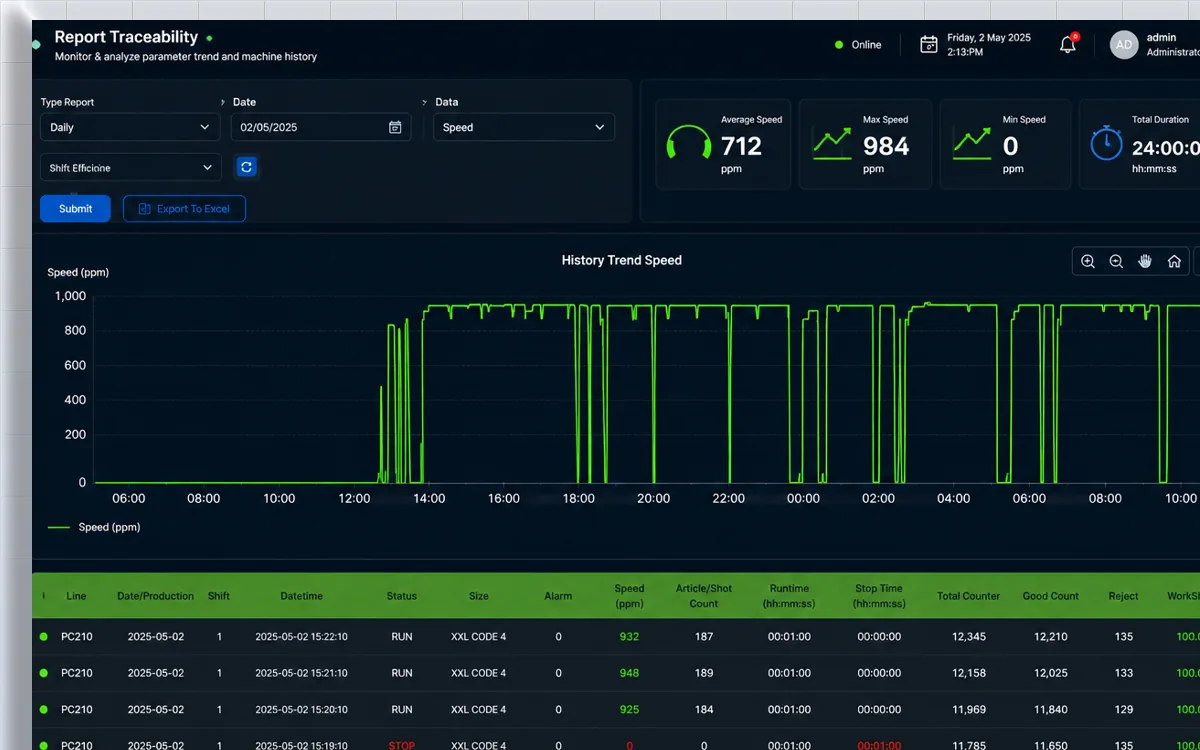Image resolution: width=1200 pixels, height=750 pixels.
Task: Click the admin username text
Action: click(1161, 37)
